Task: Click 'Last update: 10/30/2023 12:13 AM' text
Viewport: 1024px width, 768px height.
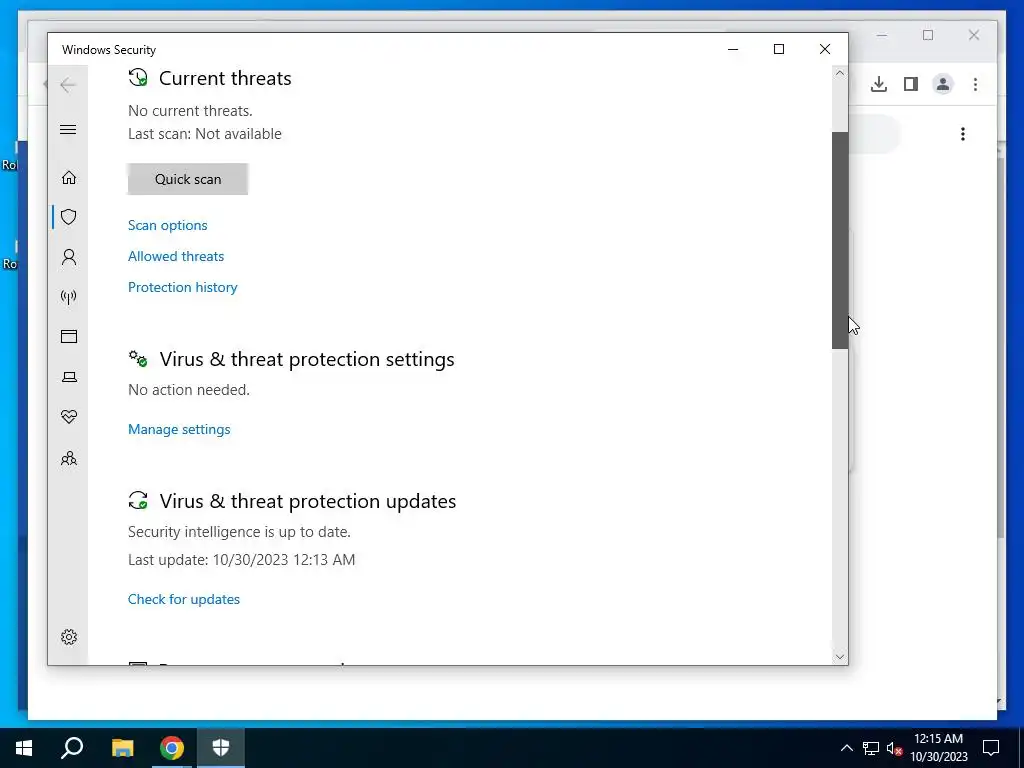Action: point(242,560)
